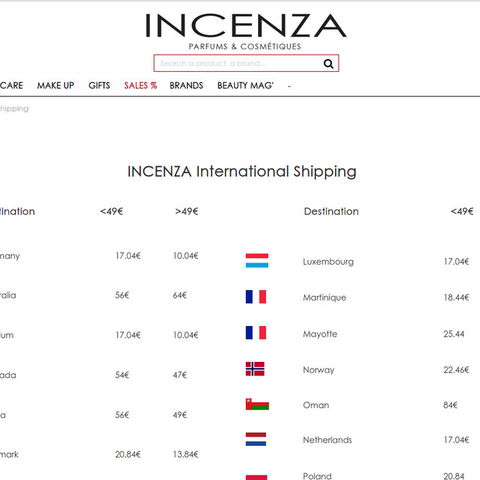Open the MAKE UP menu
Image resolution: width=480 pixels, height=480 pixels.
pos(56,86)
